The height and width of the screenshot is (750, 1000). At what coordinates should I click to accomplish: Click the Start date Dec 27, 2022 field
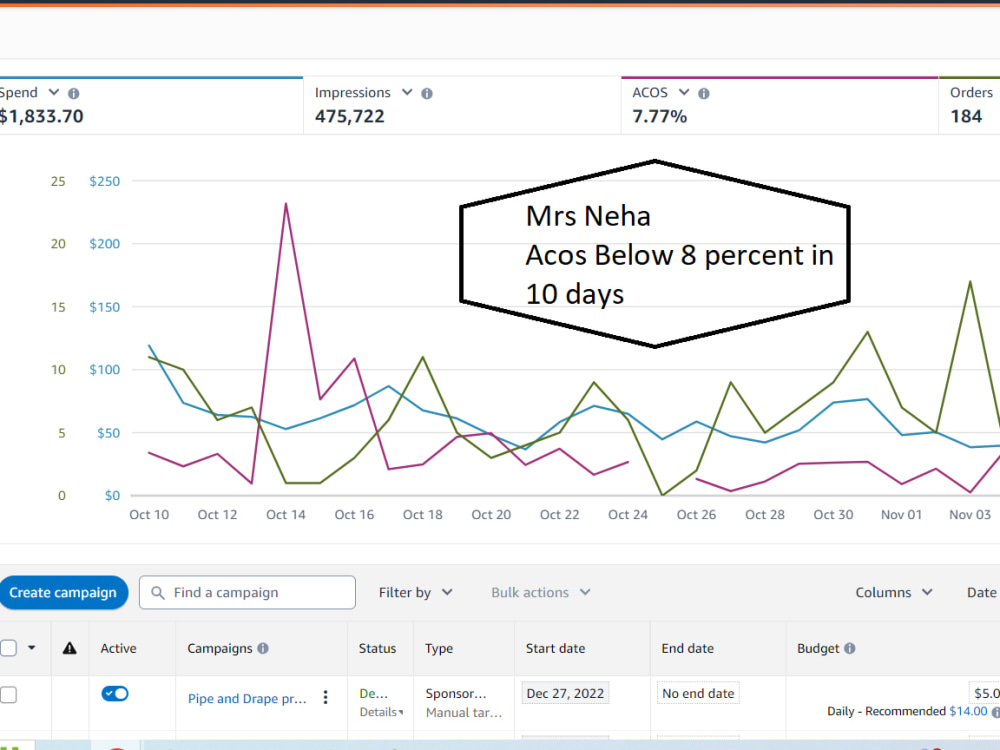(565, 693)
